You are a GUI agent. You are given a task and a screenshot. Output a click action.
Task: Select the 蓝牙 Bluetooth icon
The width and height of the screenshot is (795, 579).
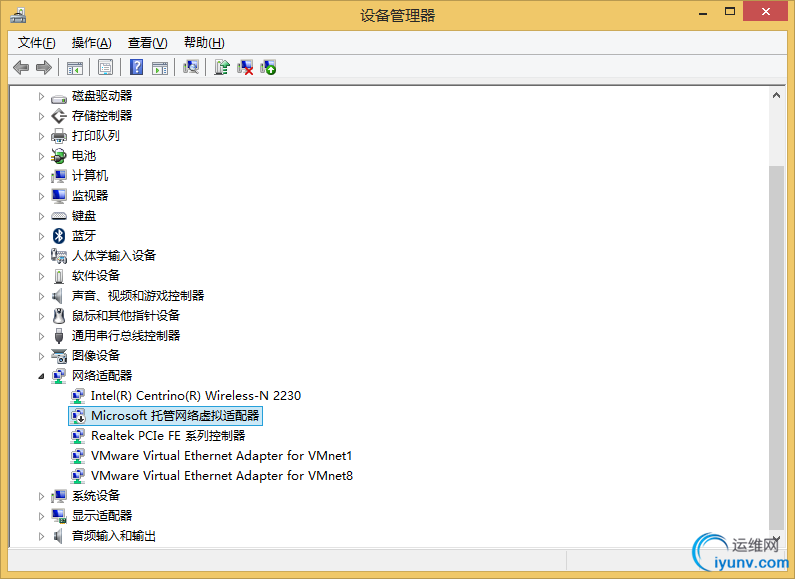point(59,236)
